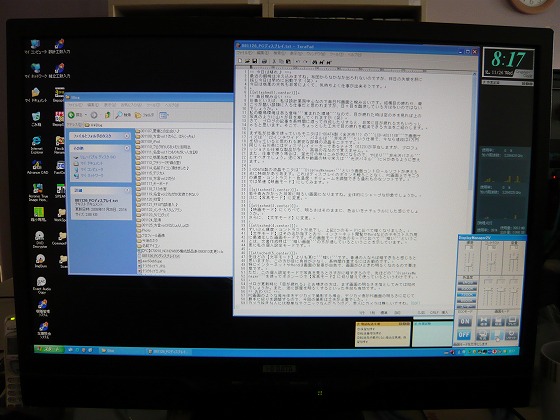
Task: Select highlighted 7500K color temperature button
Action: pyautogui.click(x=467, y=295)
